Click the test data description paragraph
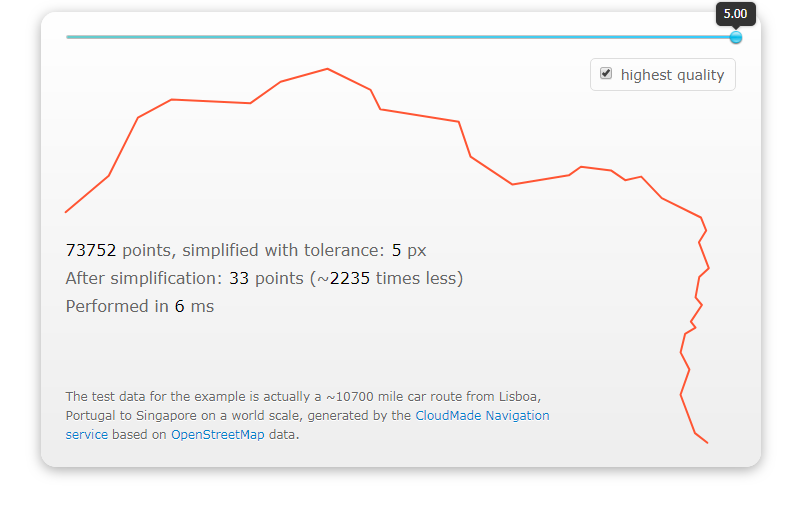This screenshot has width=795, height=505. click(307, 416)
